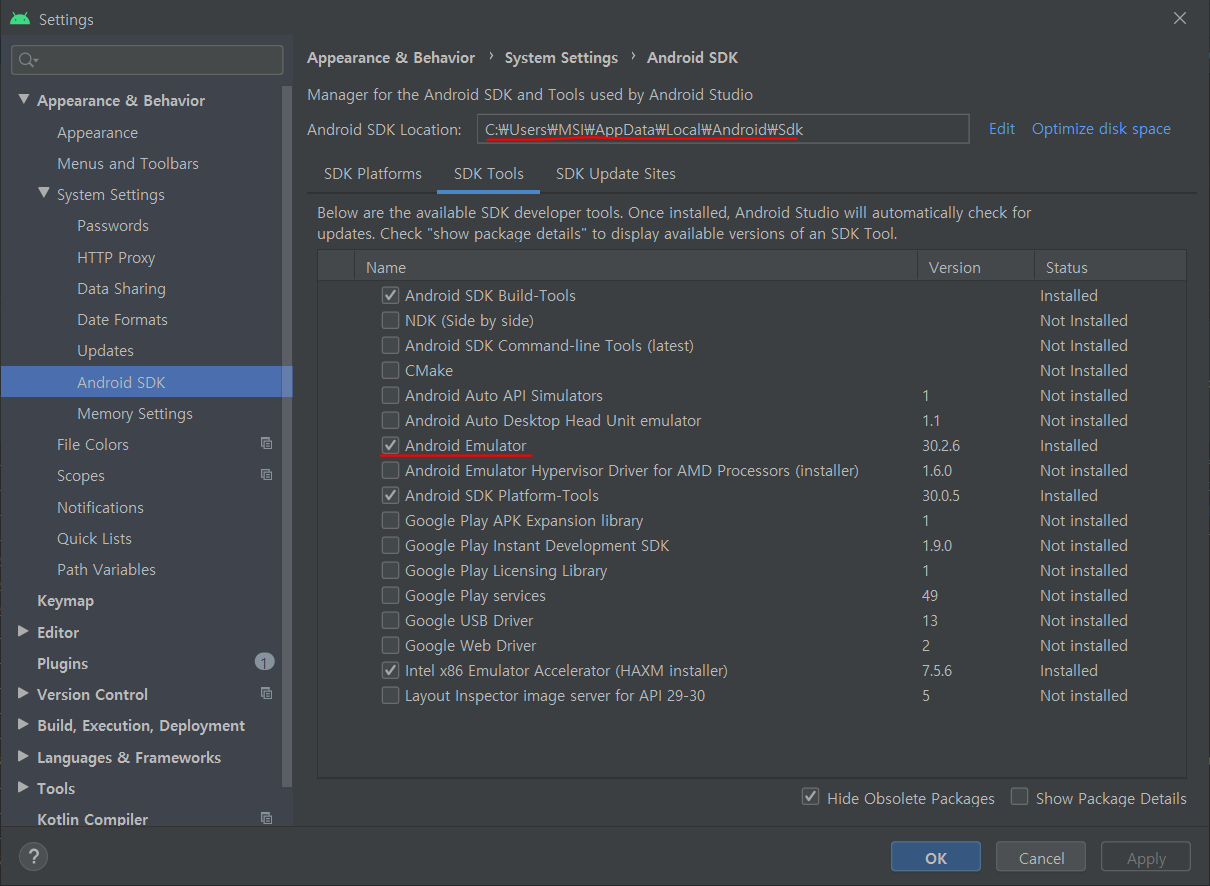Viewport: 1210px width, 886px height.
Task: Select Date Formats in the settings tree
Action: (122, 319)
